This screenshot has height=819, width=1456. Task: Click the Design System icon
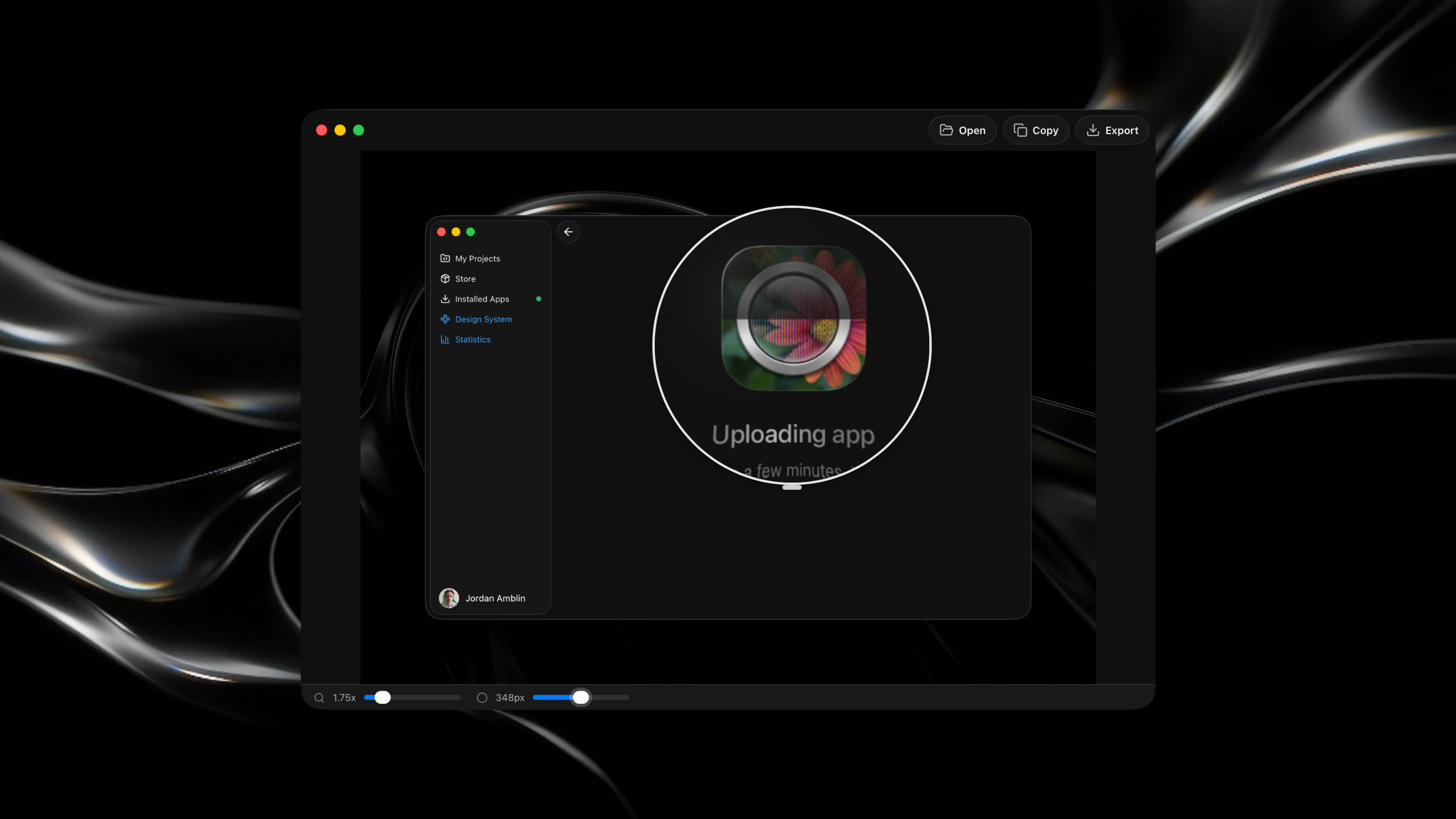445,319
